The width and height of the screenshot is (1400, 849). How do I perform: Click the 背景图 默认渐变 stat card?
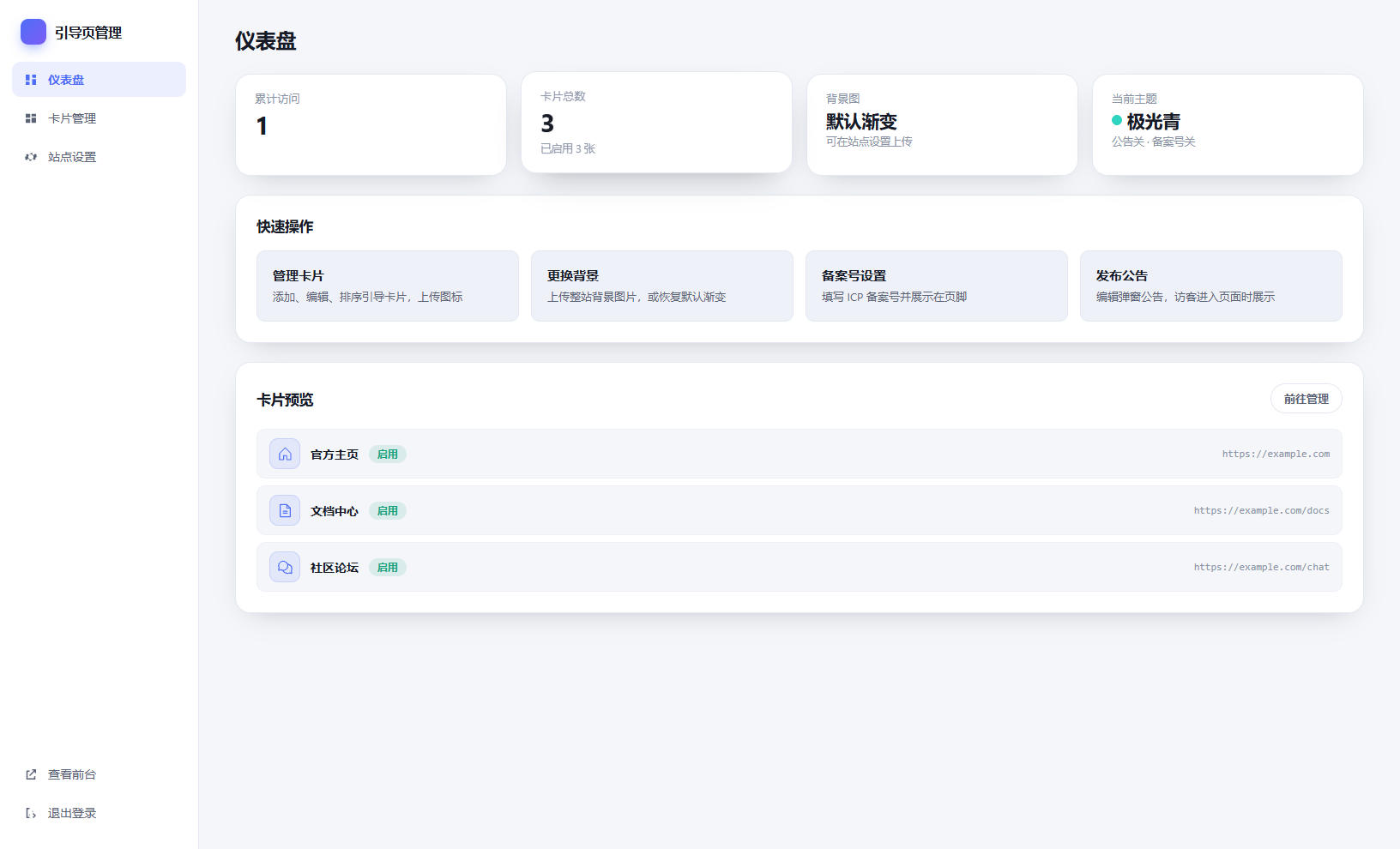coord(942,124)
